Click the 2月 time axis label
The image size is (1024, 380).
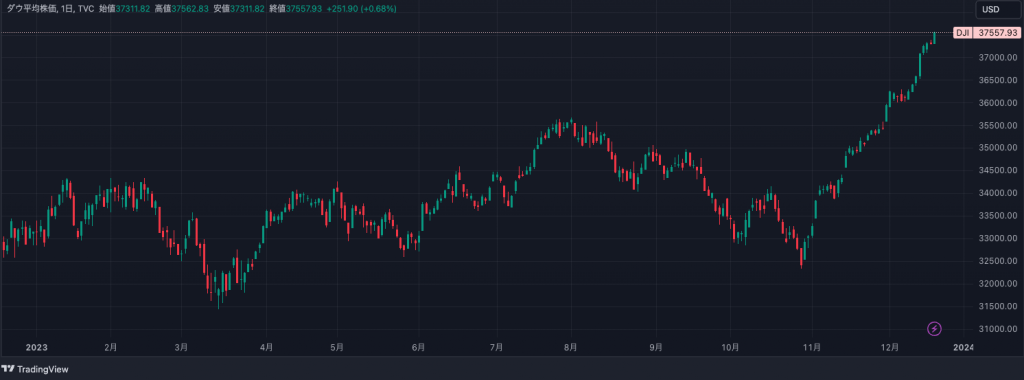pos(110,347)
